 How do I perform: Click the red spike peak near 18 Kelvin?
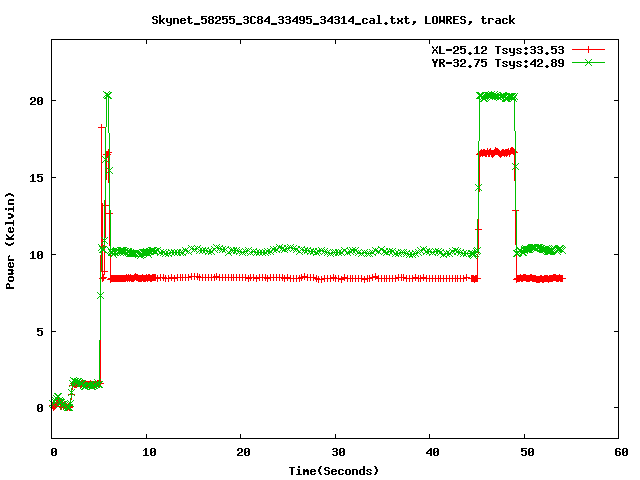pos(102,127)
